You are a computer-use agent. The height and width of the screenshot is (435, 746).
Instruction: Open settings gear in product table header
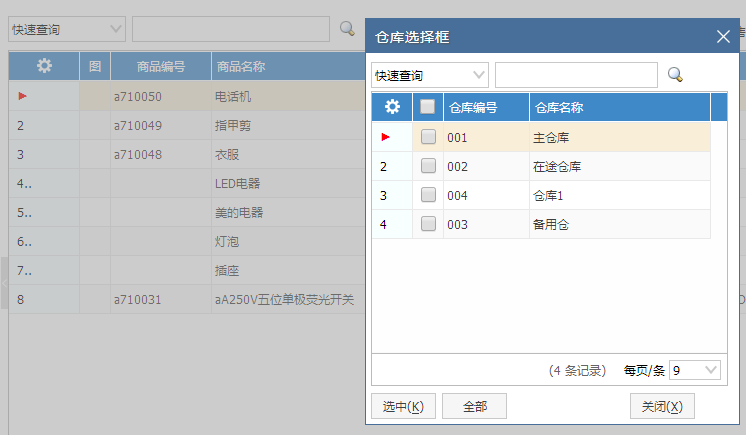click(44, 65)
